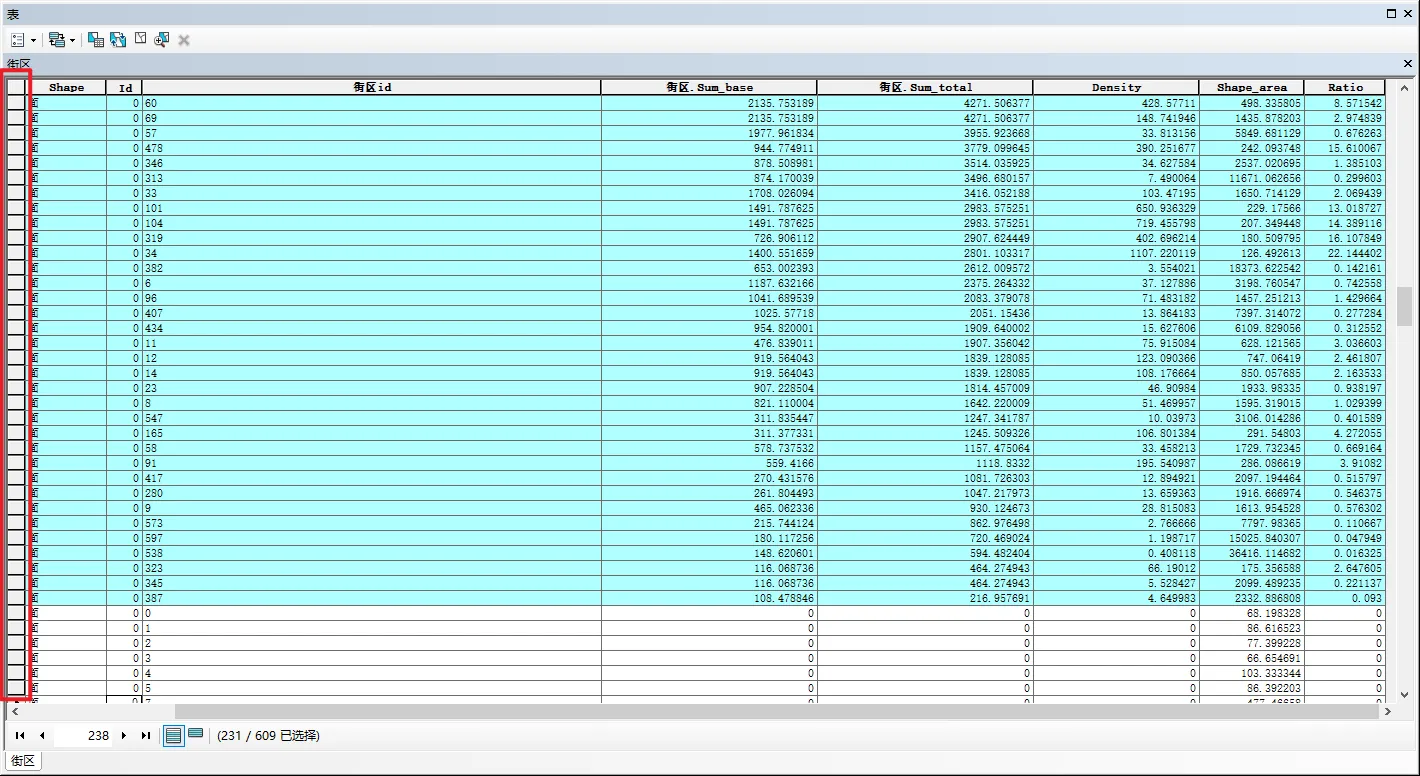The width and height of the screenshot is (1420, 776).
Task: Click the record number input field
Action: tap(85, 735)
